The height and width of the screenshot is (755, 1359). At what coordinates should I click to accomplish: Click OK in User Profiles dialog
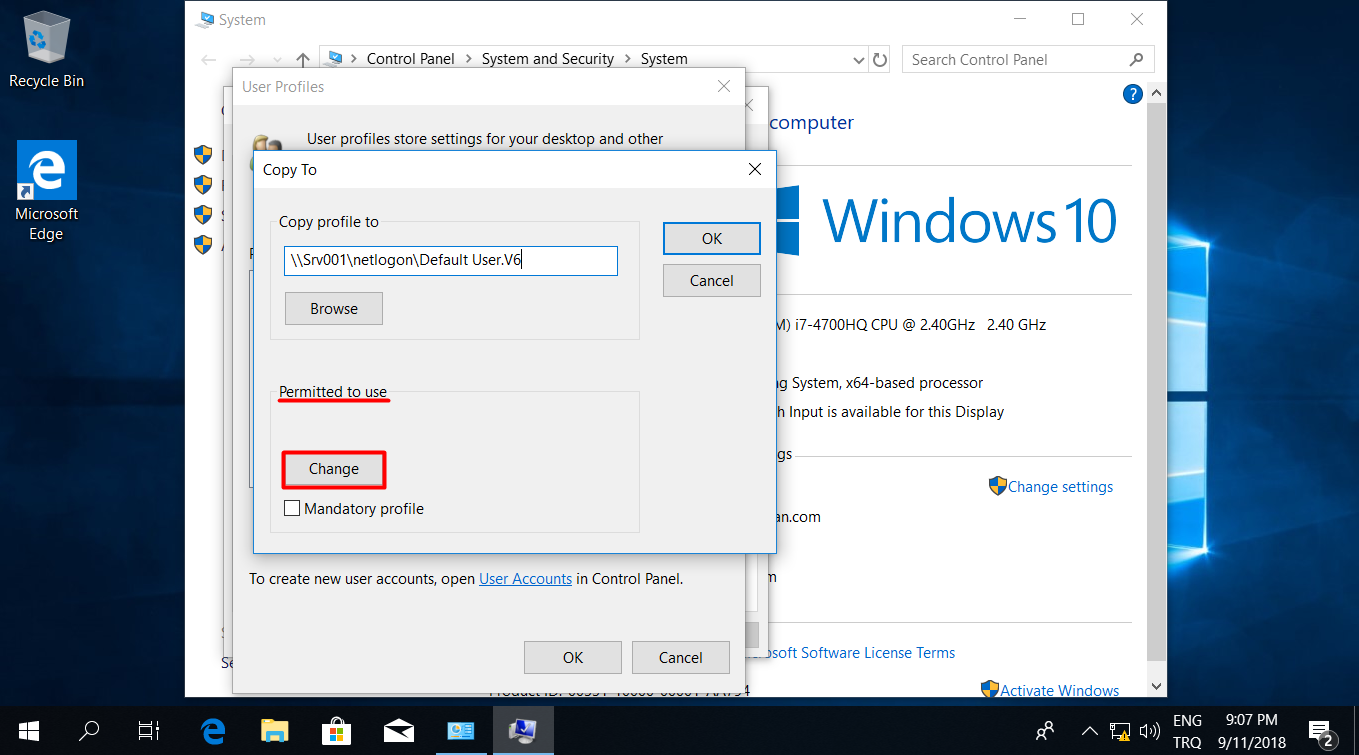coord(573,657)
